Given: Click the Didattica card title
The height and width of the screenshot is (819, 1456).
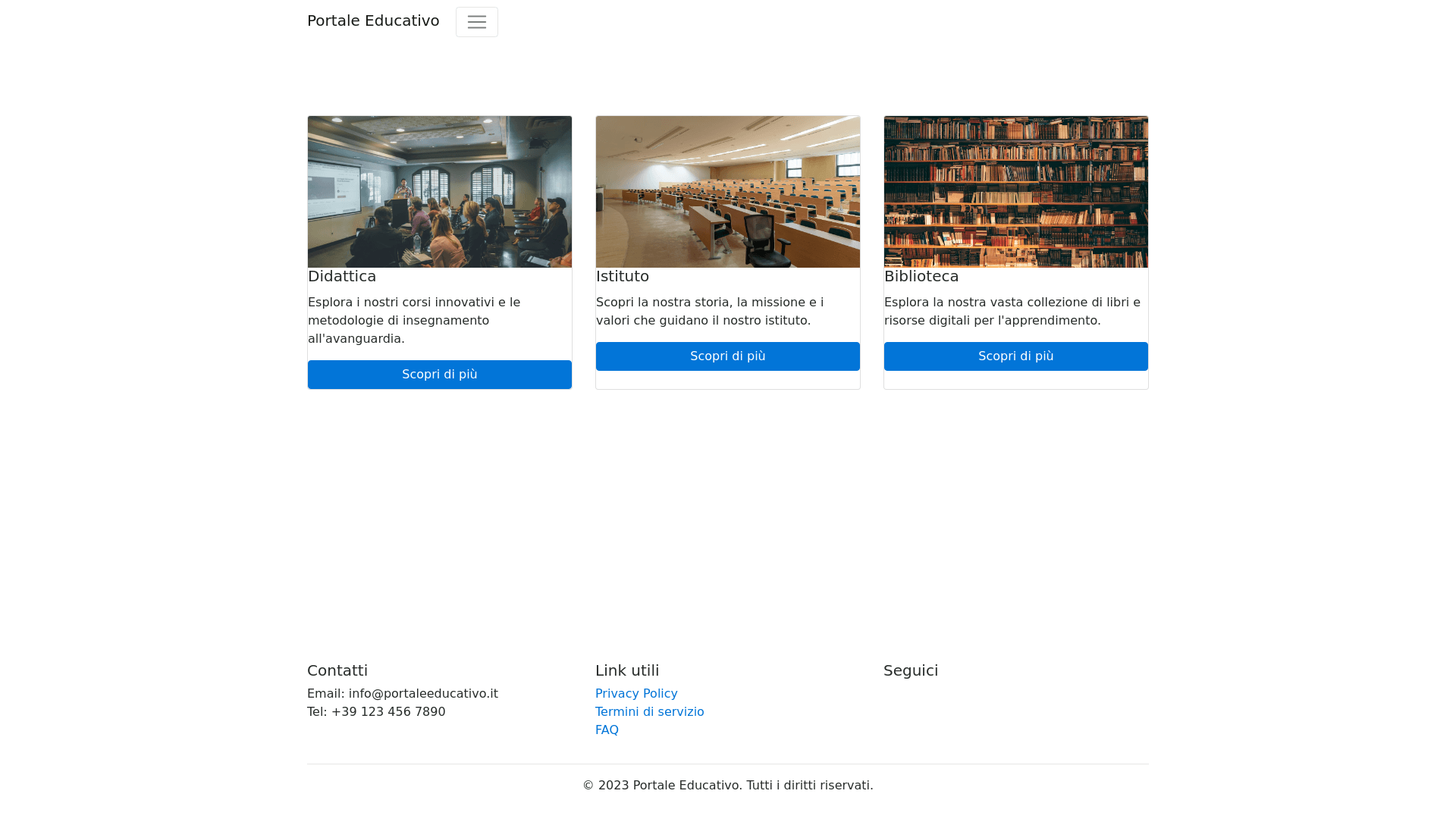Looking at the screenshot, I should tap(342, 277).
